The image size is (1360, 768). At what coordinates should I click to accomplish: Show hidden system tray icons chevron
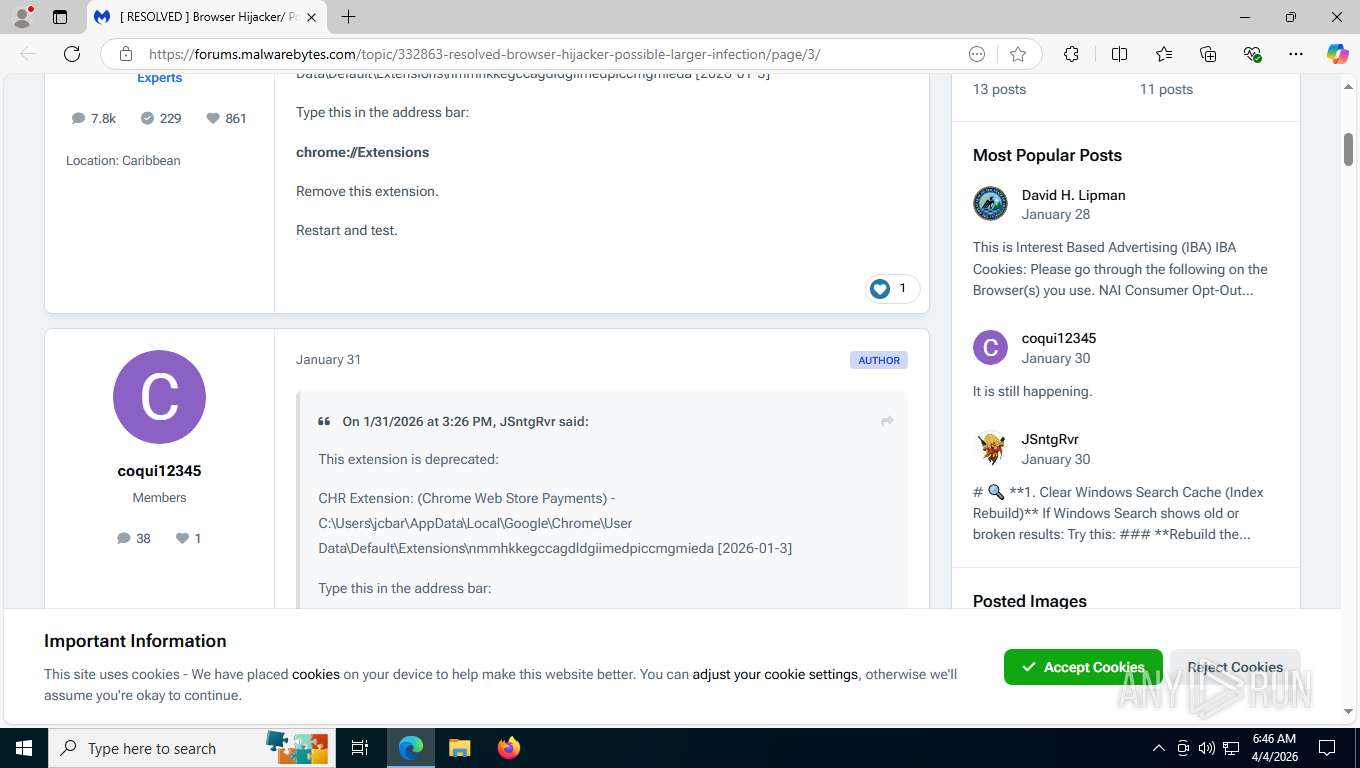coord(1159,748)
